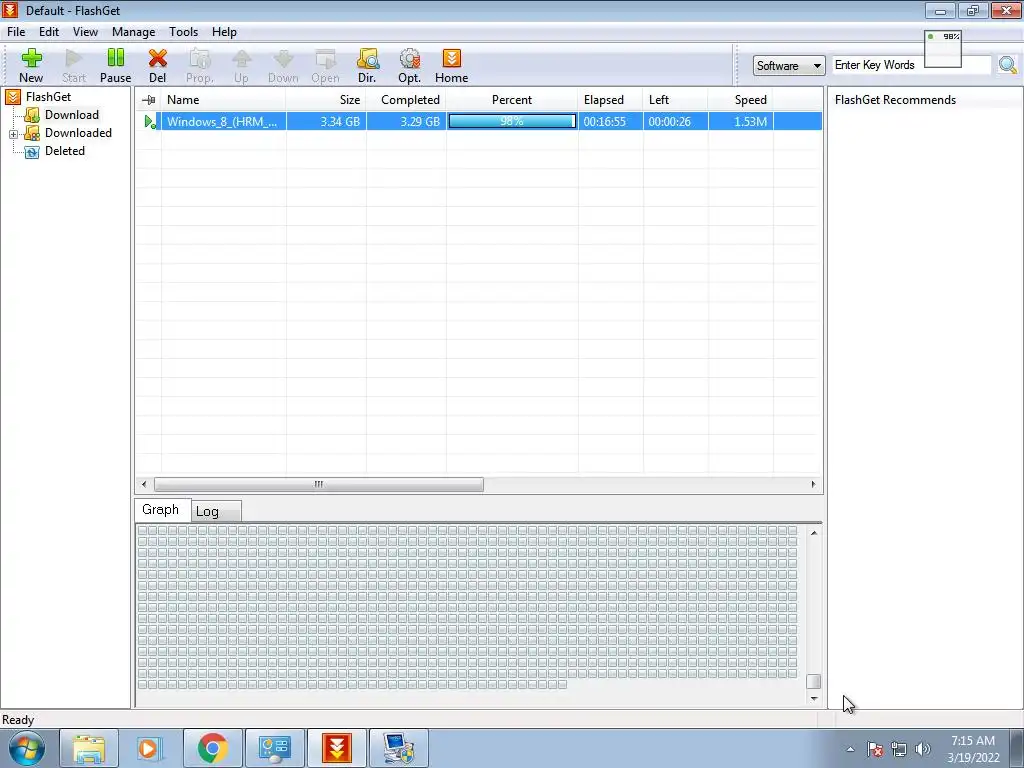Image resolution: width=1024 pixels, height=768 pixels.
Task: Open the File menu
Action: coord(16,32)
